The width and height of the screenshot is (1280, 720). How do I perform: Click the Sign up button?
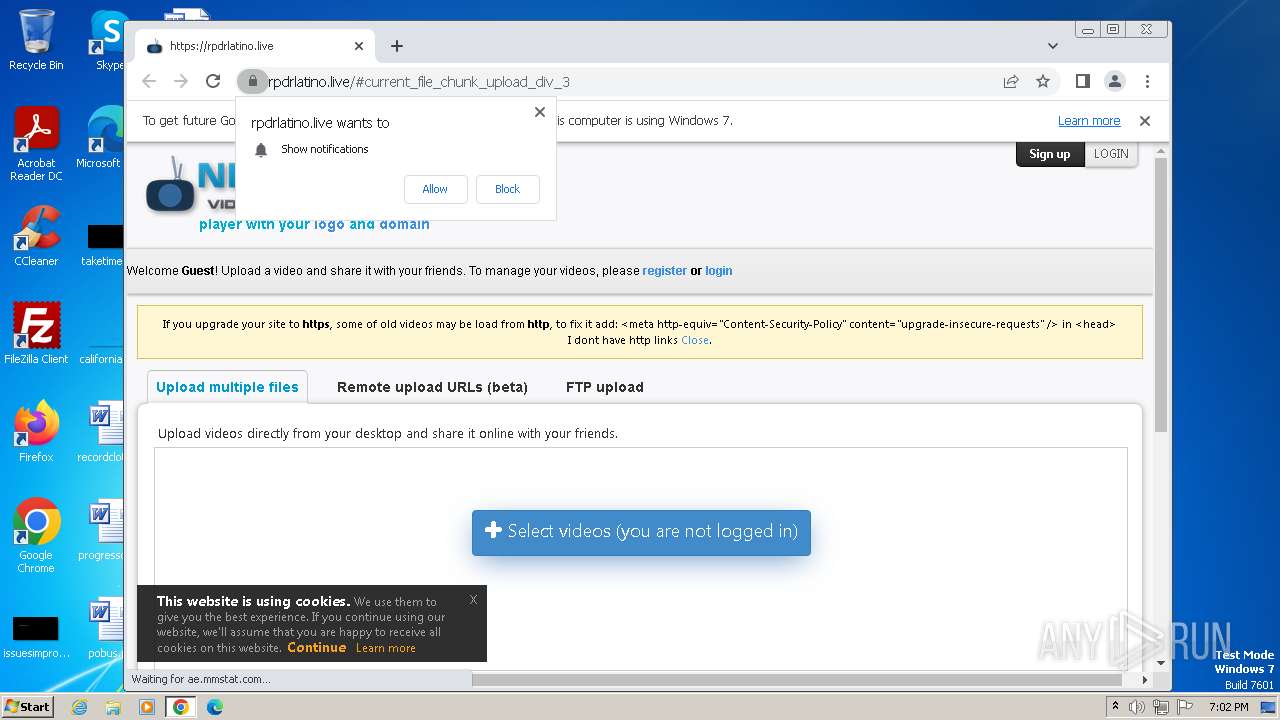pos(1050,154)
